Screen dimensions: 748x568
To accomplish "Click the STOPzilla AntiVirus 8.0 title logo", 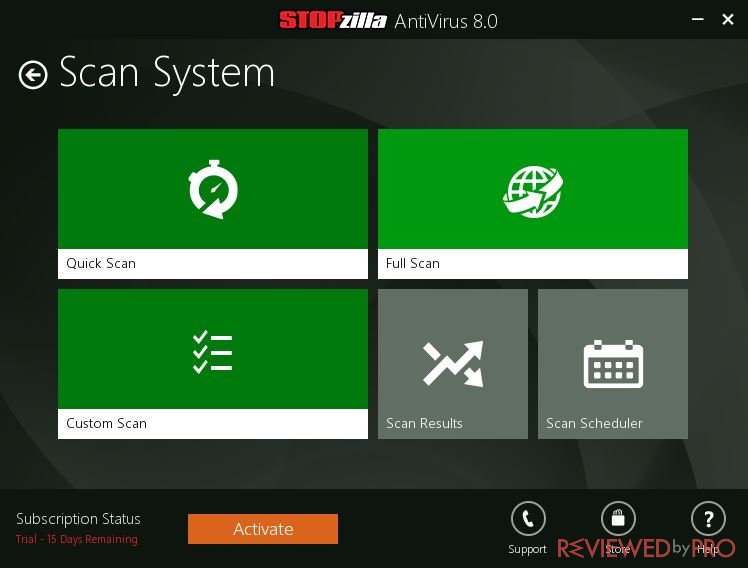I will pos(388,21).
